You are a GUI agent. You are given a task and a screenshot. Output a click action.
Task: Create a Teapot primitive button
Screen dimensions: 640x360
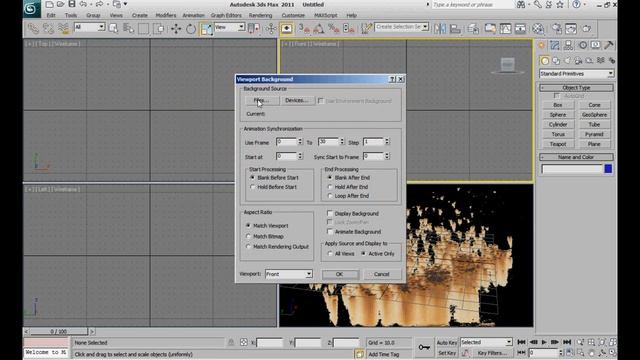[x=558, y=144]
